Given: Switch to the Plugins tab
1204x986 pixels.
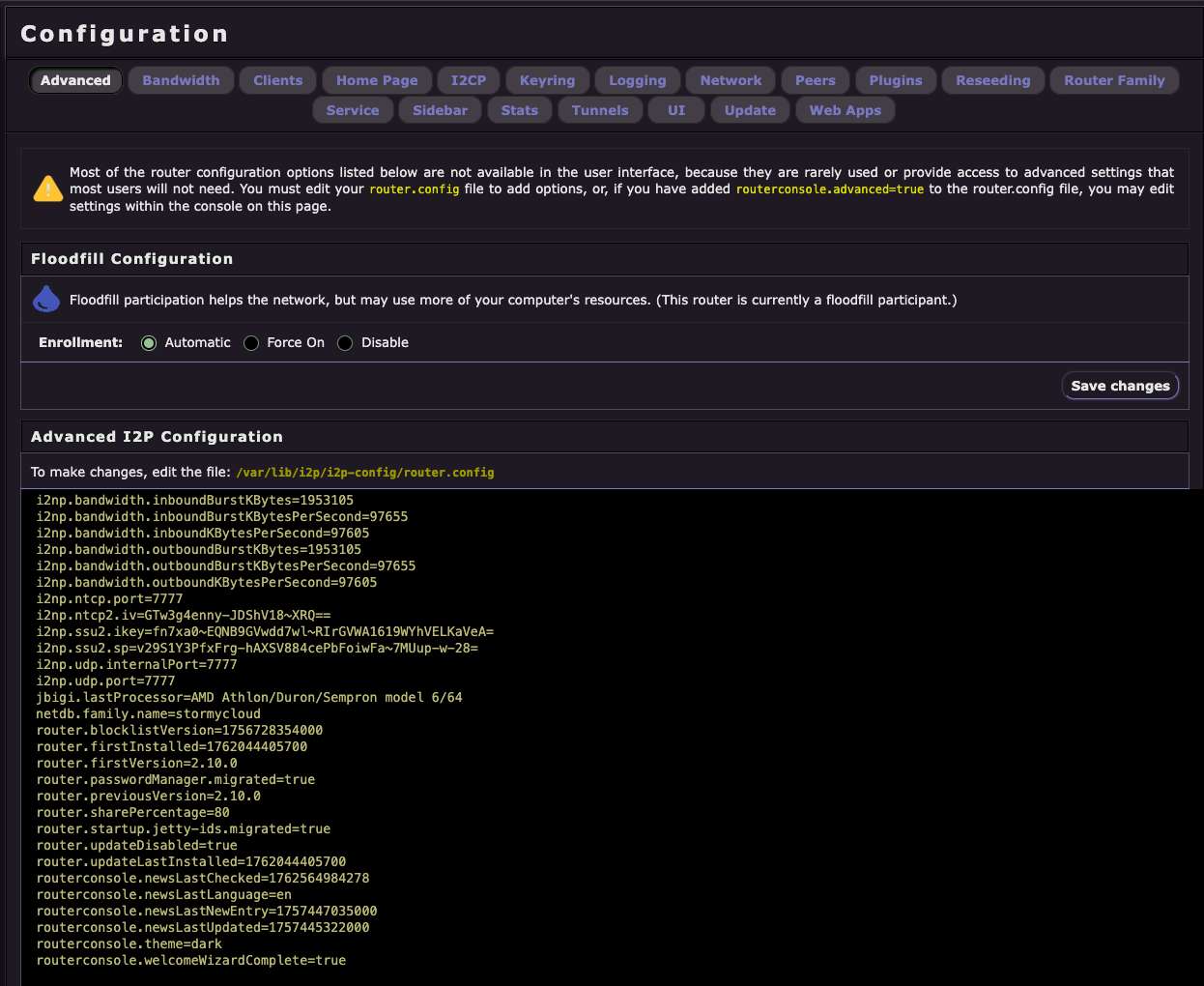Looking at the screenshot, I should click(895, 80).
